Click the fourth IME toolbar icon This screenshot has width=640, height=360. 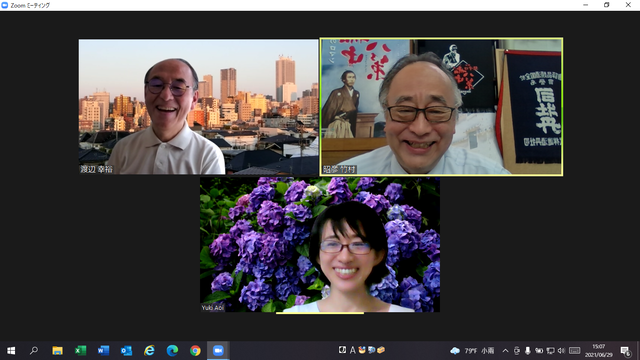pyautogui.click(x=371, y=350)
